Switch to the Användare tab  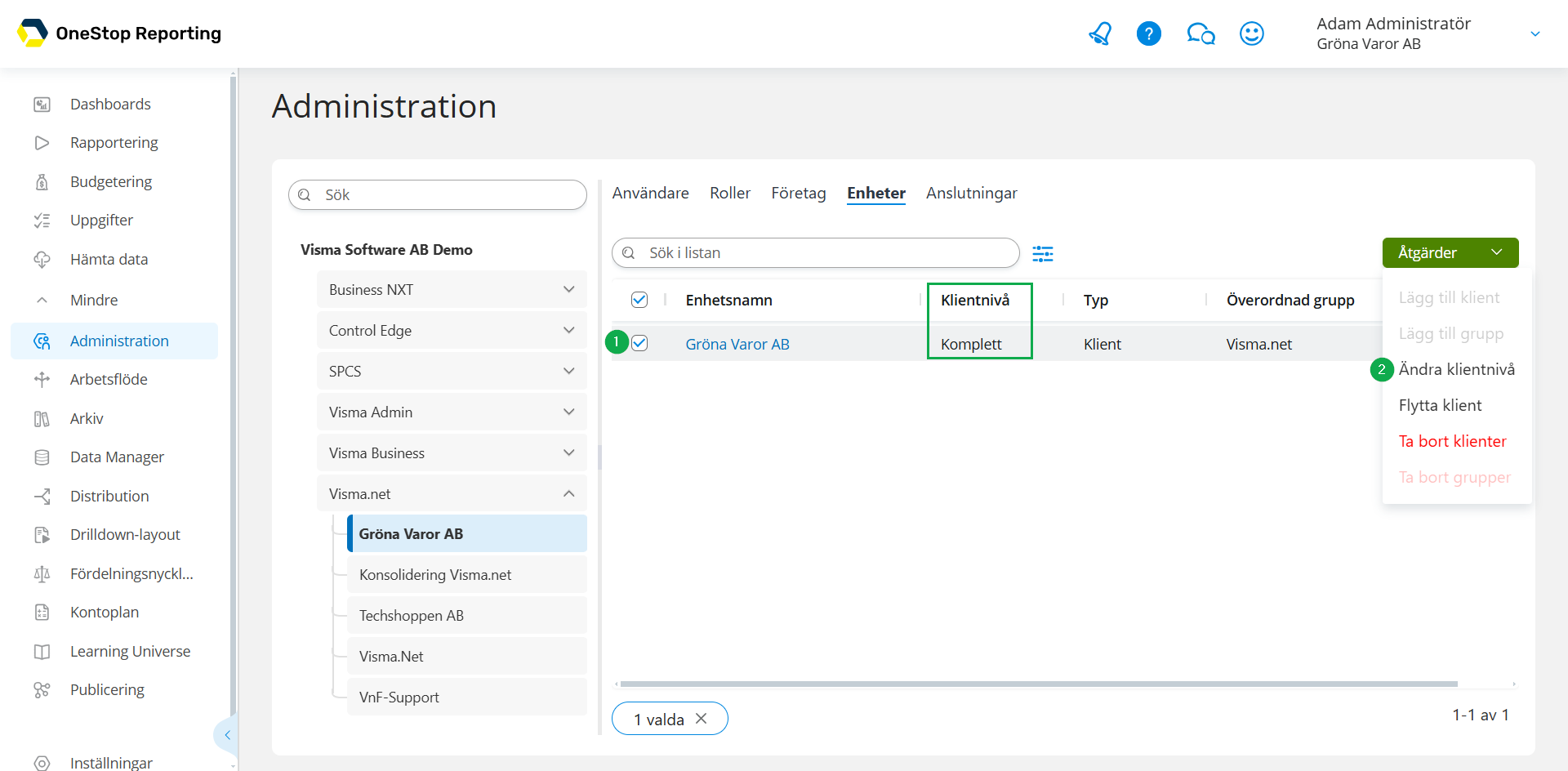point(650,194)
